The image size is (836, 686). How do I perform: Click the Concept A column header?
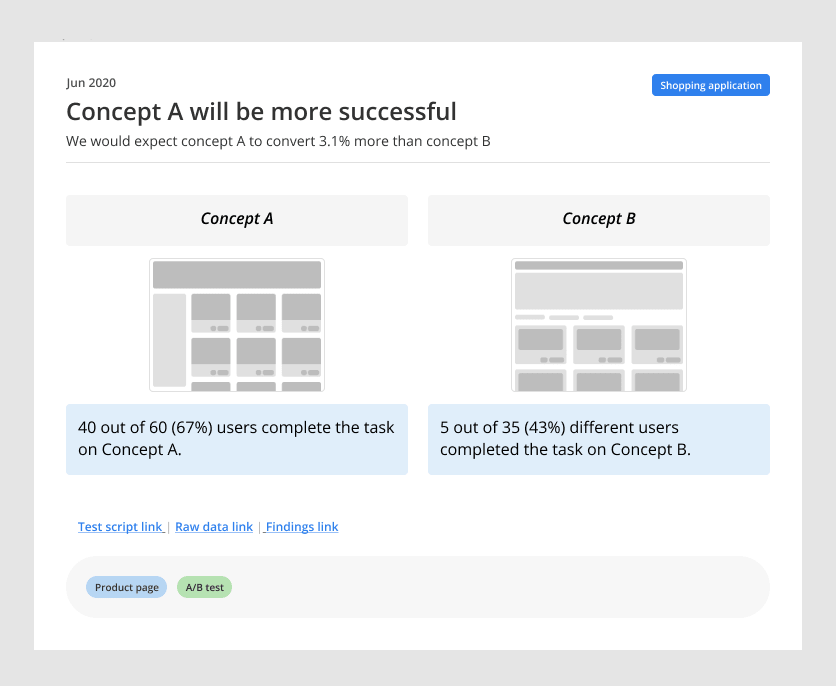pos(237,220)
